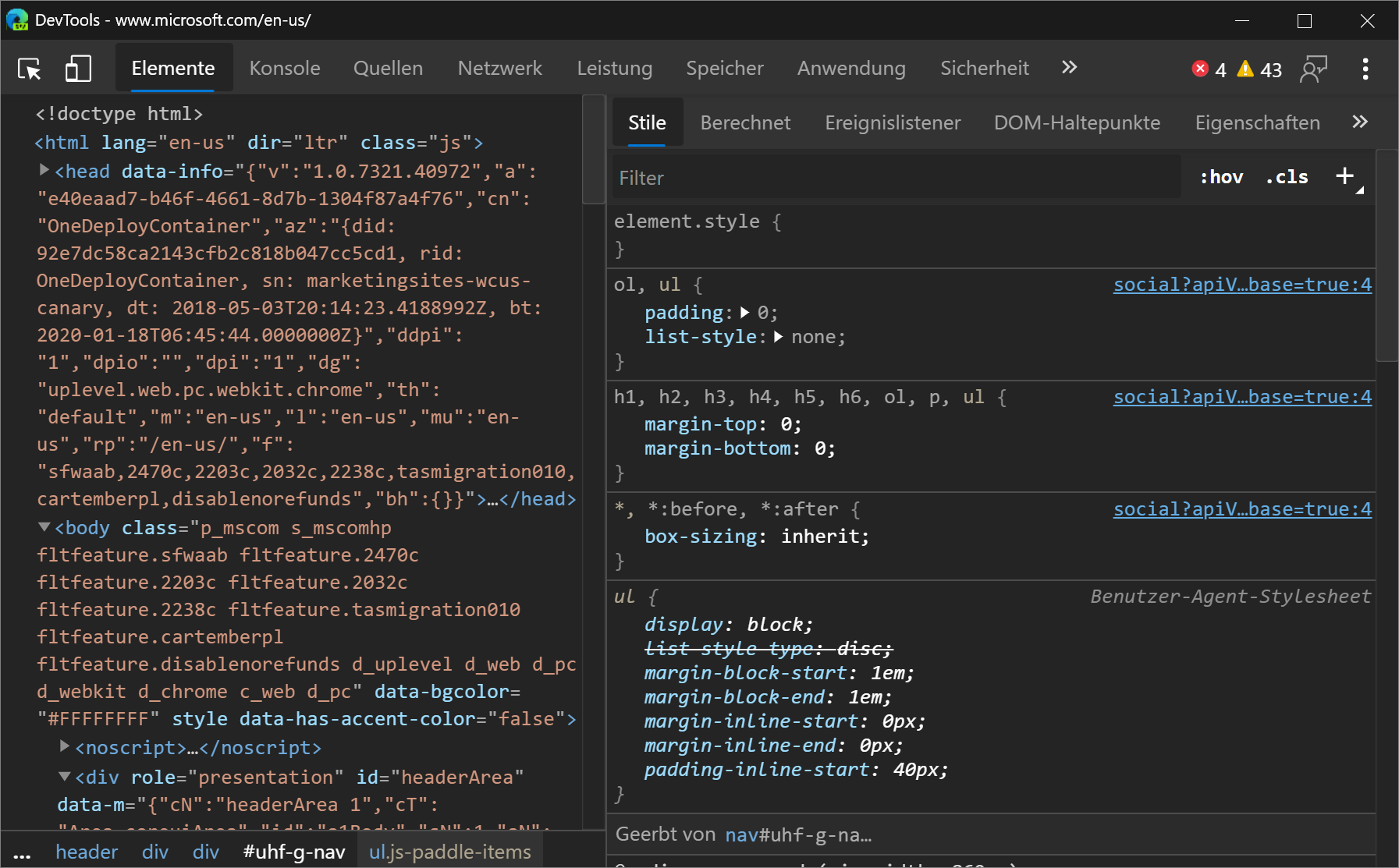The image size is (1399, 868).
Task: Open the console via the error counter
Action: 1208,69
